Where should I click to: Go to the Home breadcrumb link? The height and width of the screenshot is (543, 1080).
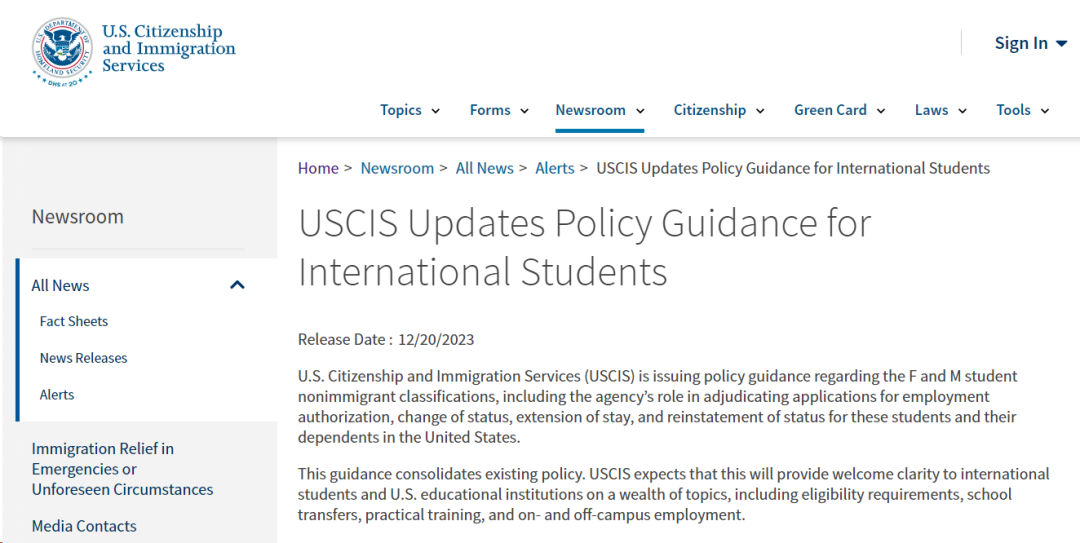(x=318, y=168)
